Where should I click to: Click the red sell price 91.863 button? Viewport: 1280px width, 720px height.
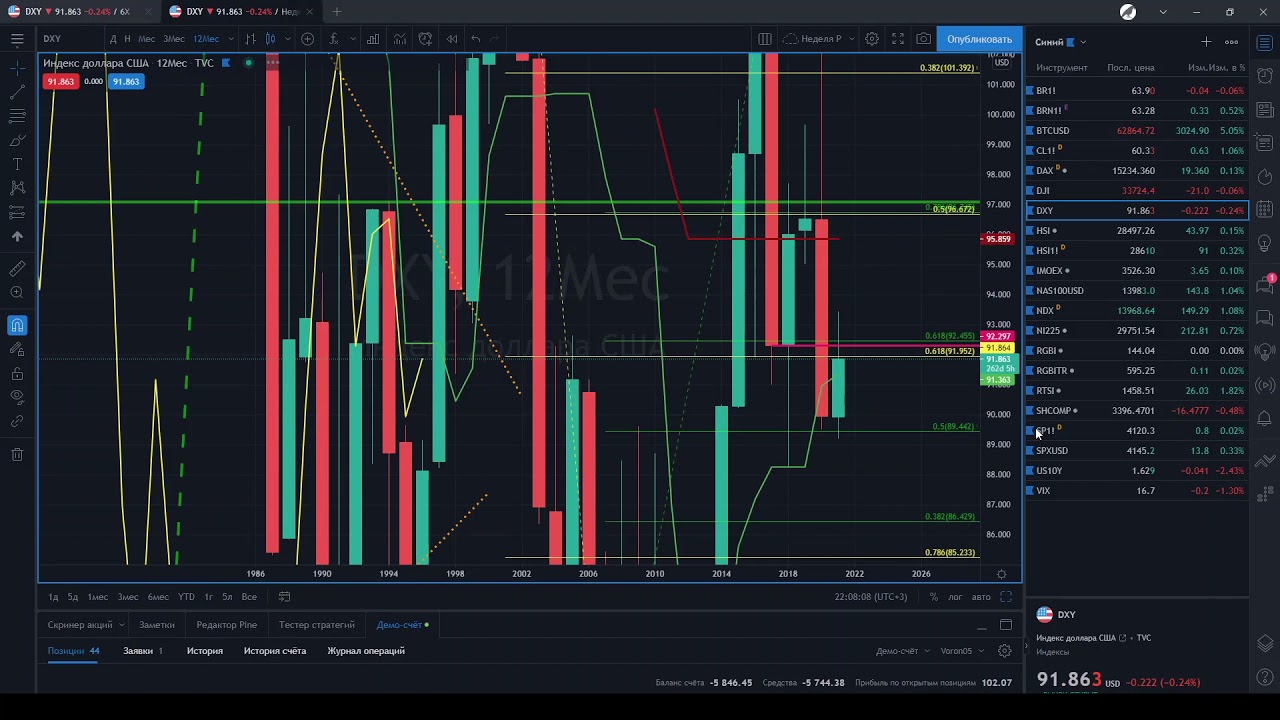click(x=60, y=81)
